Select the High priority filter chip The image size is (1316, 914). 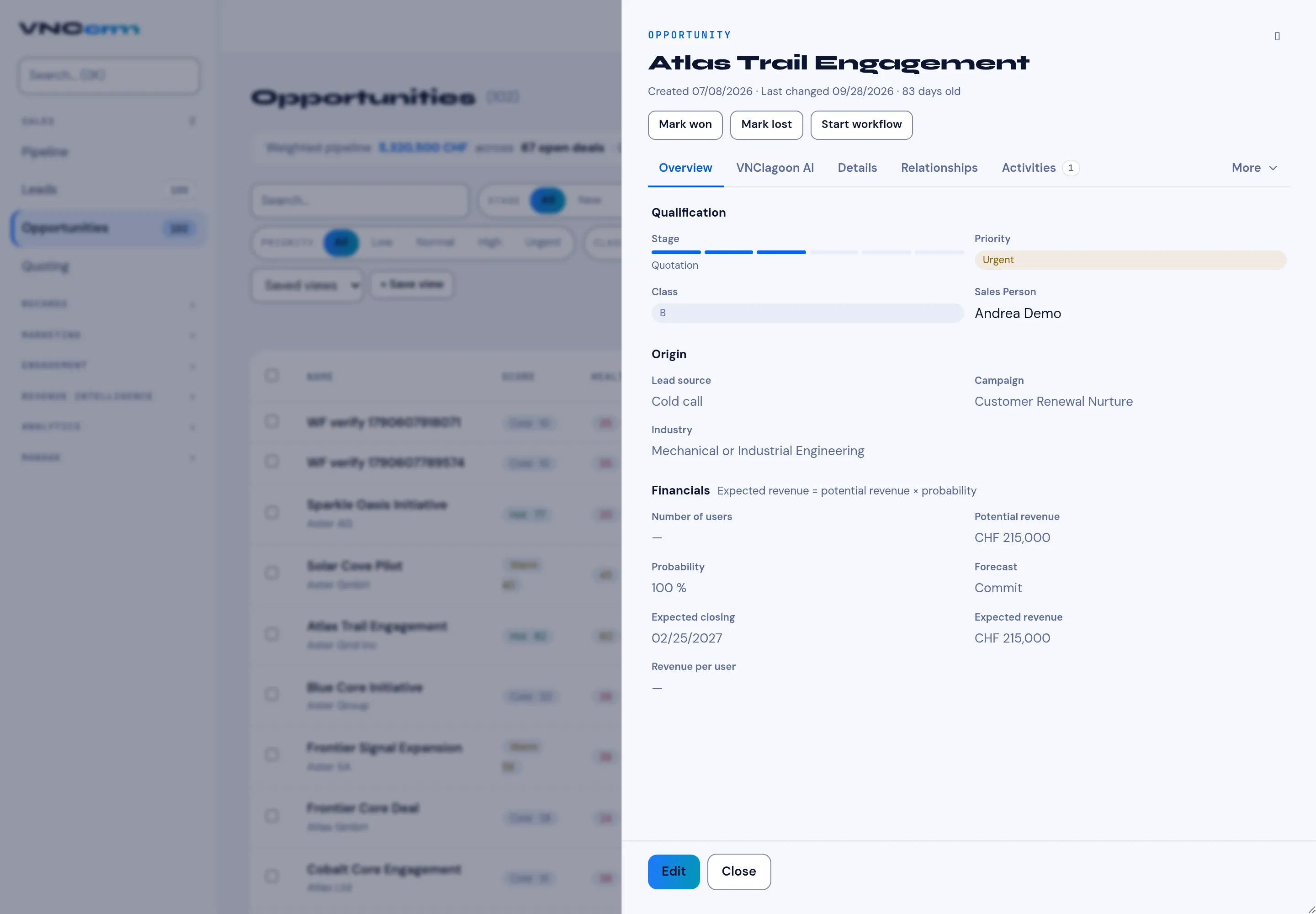click(489, 243)
